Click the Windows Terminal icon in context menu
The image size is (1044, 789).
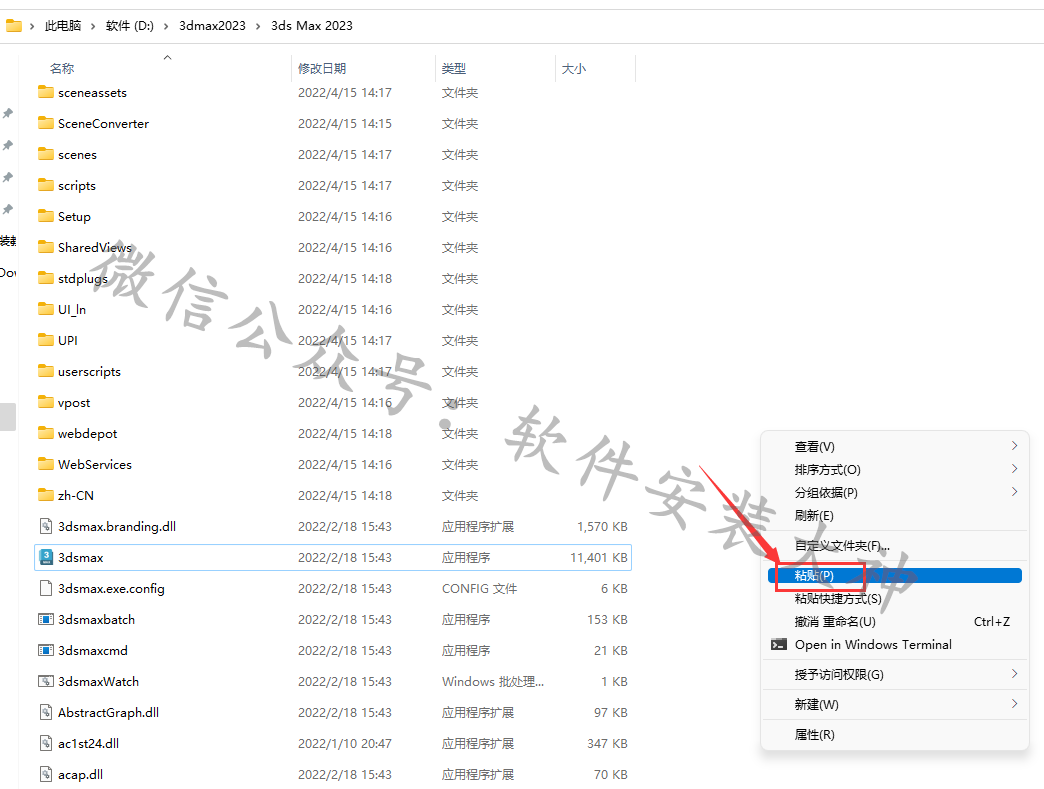778,645
